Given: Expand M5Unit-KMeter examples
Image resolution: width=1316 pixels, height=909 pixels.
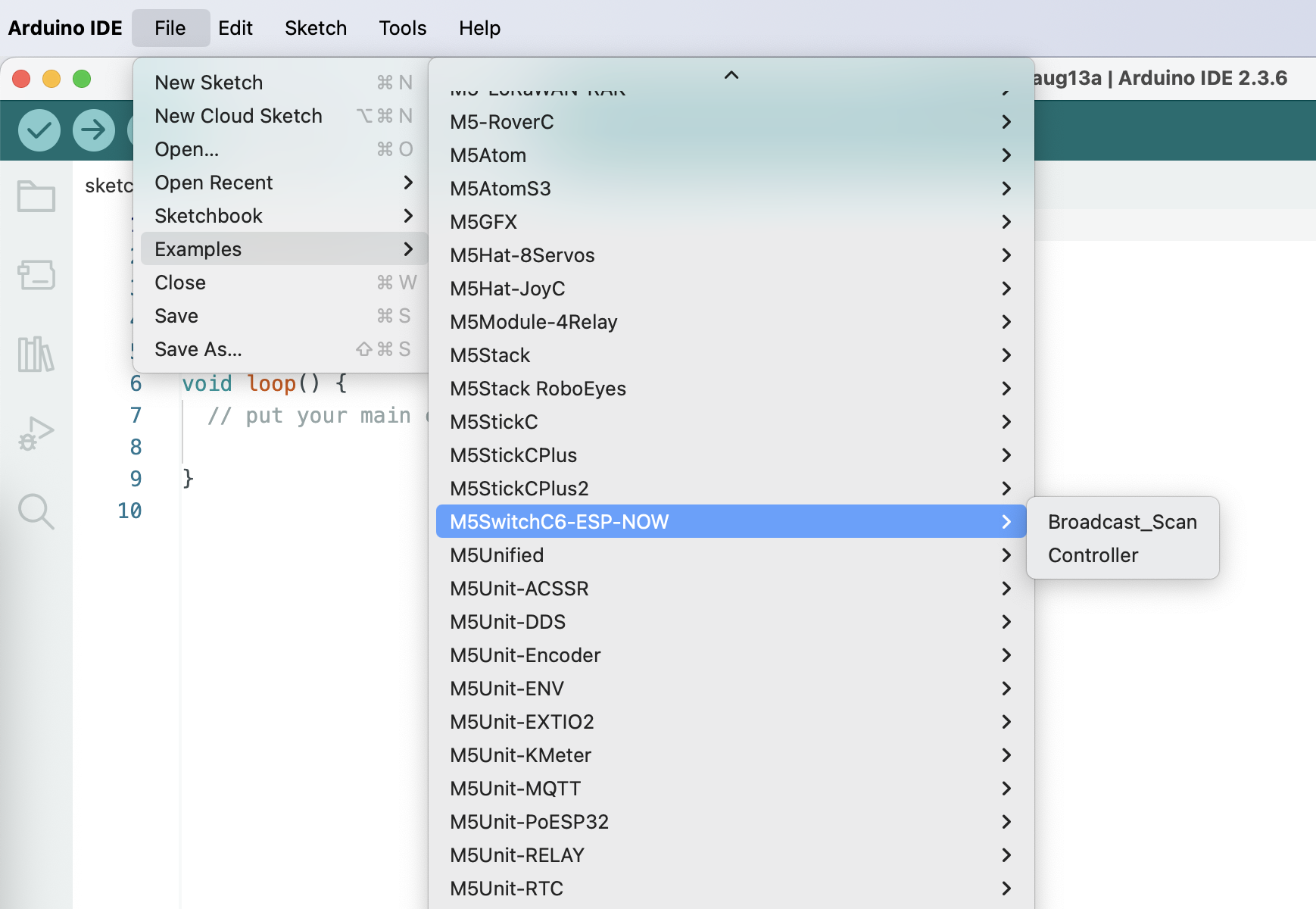Looking at the screenshot, I should (x=731, y=755).
